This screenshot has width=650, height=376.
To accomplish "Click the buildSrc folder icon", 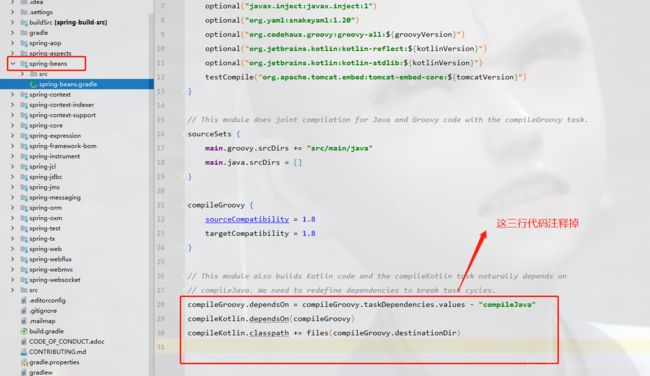I will point(24,22).
